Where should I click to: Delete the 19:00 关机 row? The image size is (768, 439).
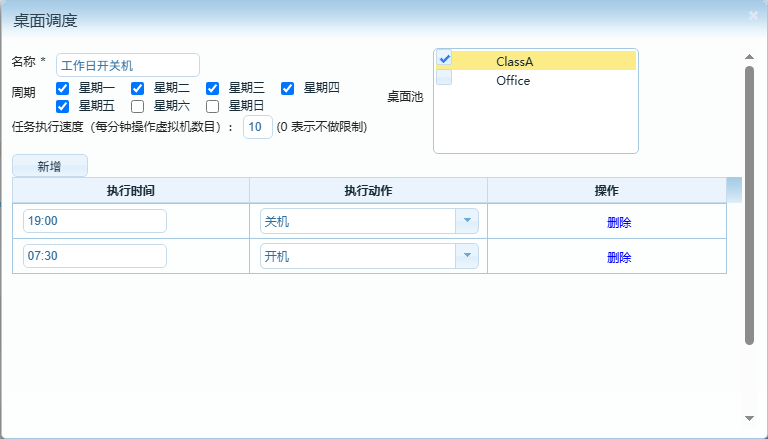[619, 222]
